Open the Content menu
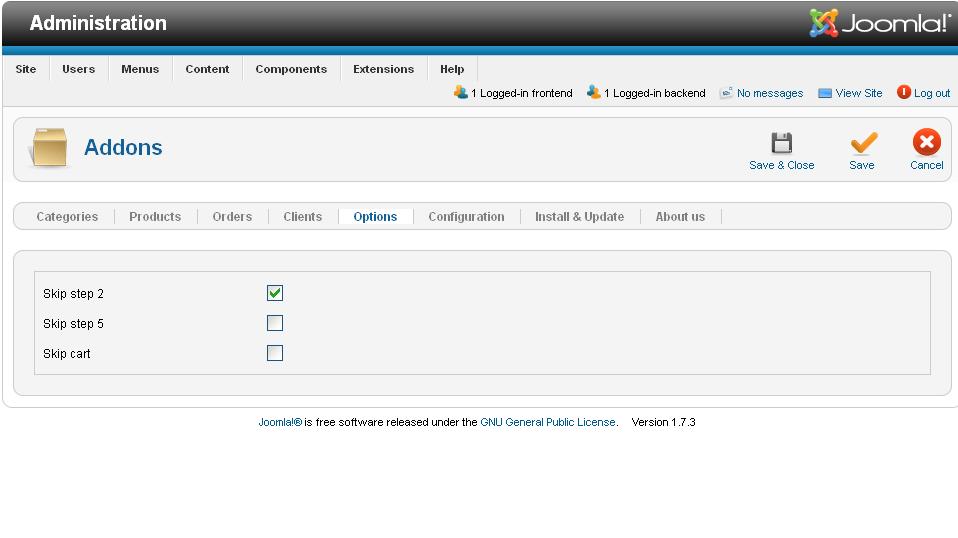Viewport: 958px width, 538px height. (x=207, y=69)
